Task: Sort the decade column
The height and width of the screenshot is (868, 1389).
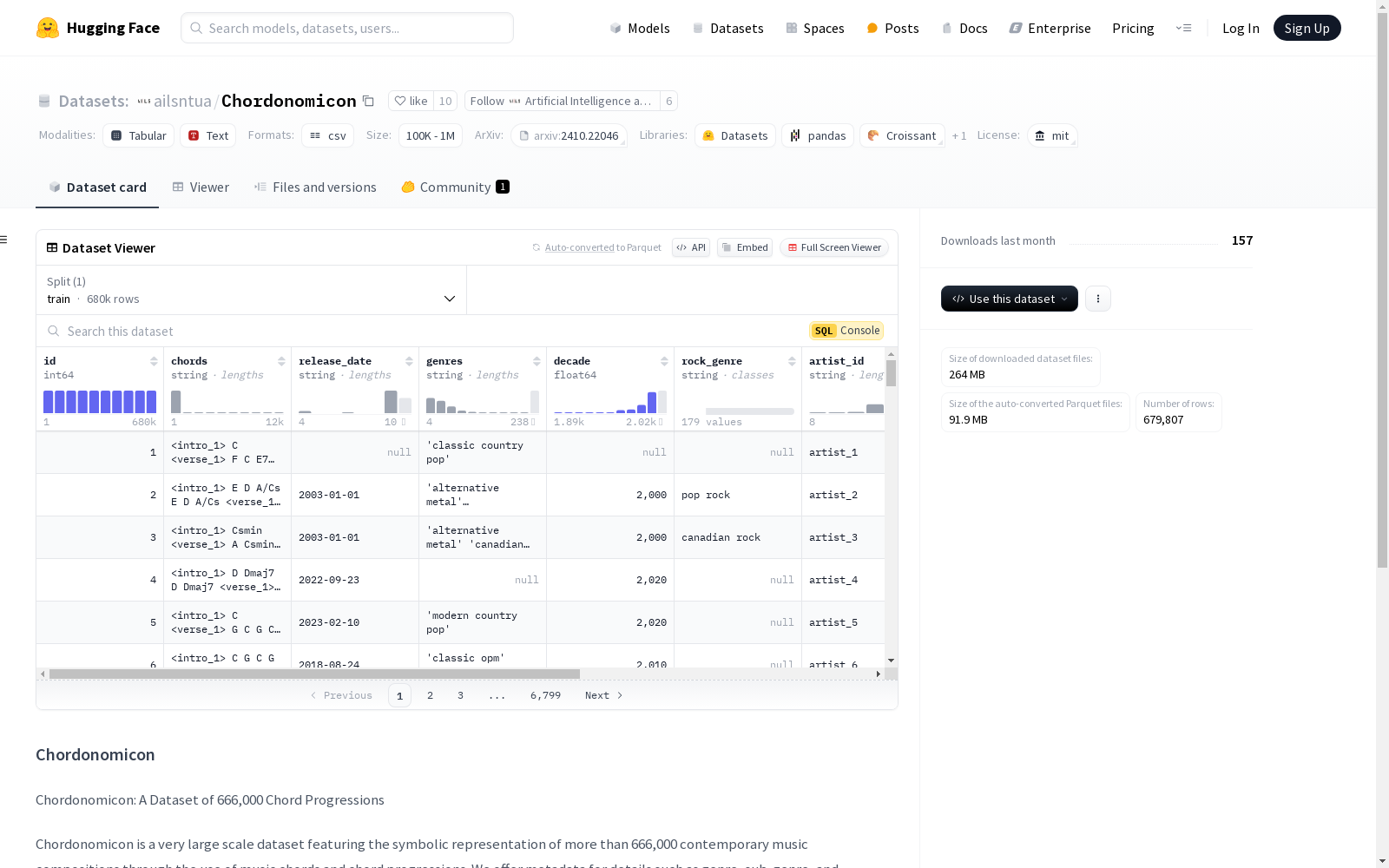Action: [x=664, y=361]
